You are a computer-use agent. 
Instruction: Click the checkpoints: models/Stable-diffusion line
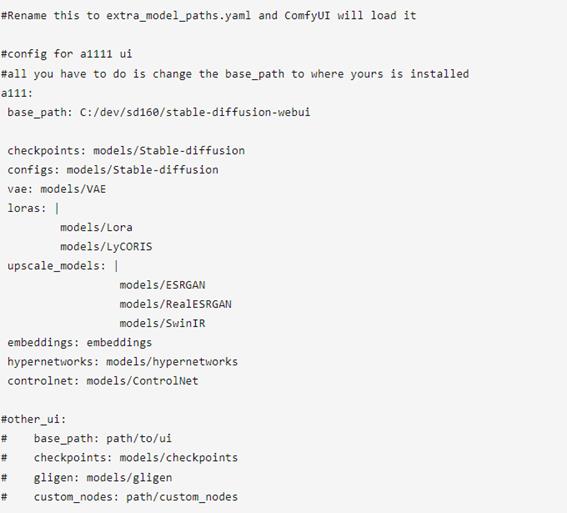coord(126,151)
